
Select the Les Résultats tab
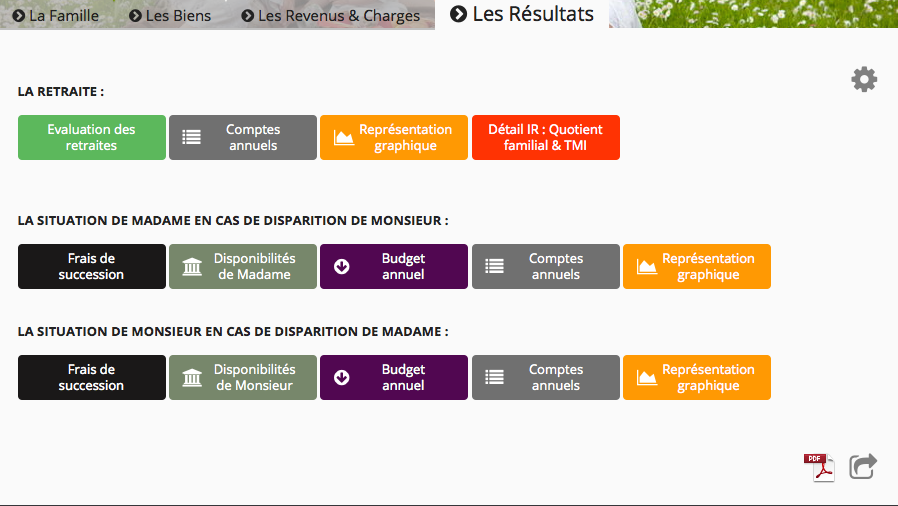pos(522,14)
